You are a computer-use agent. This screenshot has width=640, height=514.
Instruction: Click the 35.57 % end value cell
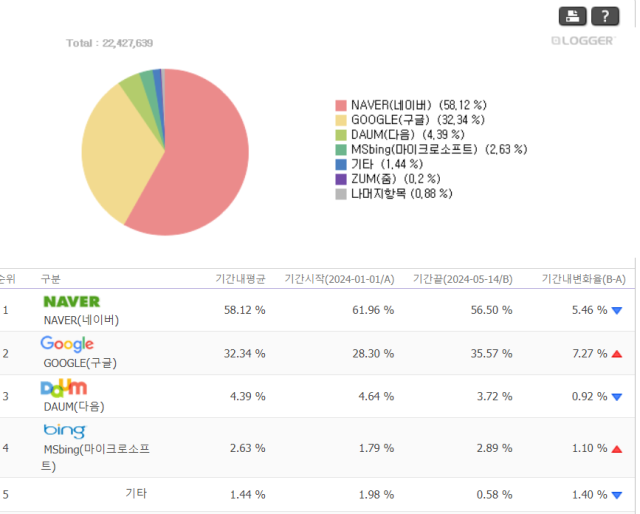[x=491, y=354]
